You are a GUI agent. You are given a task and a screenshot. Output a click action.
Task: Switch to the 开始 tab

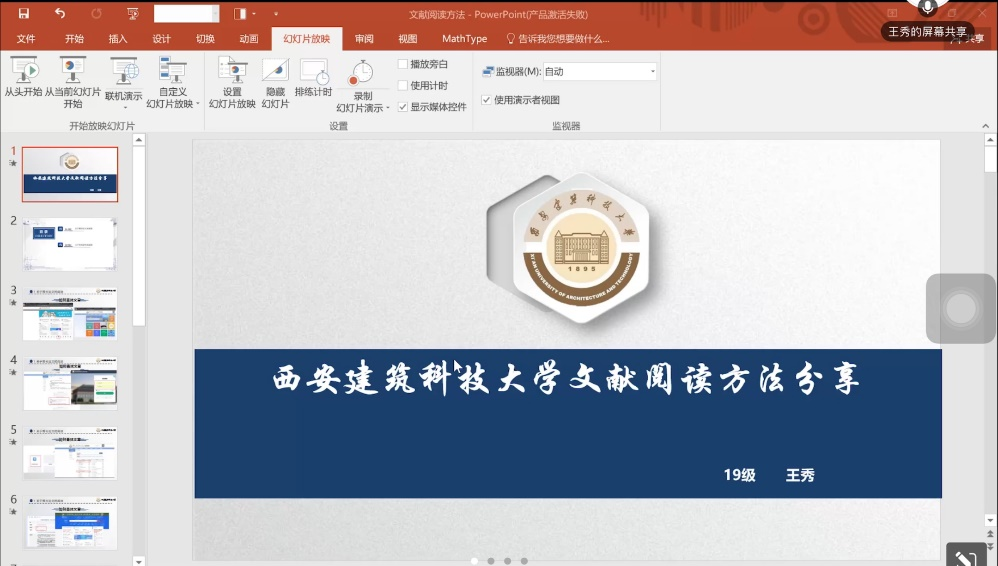point(74,39)
